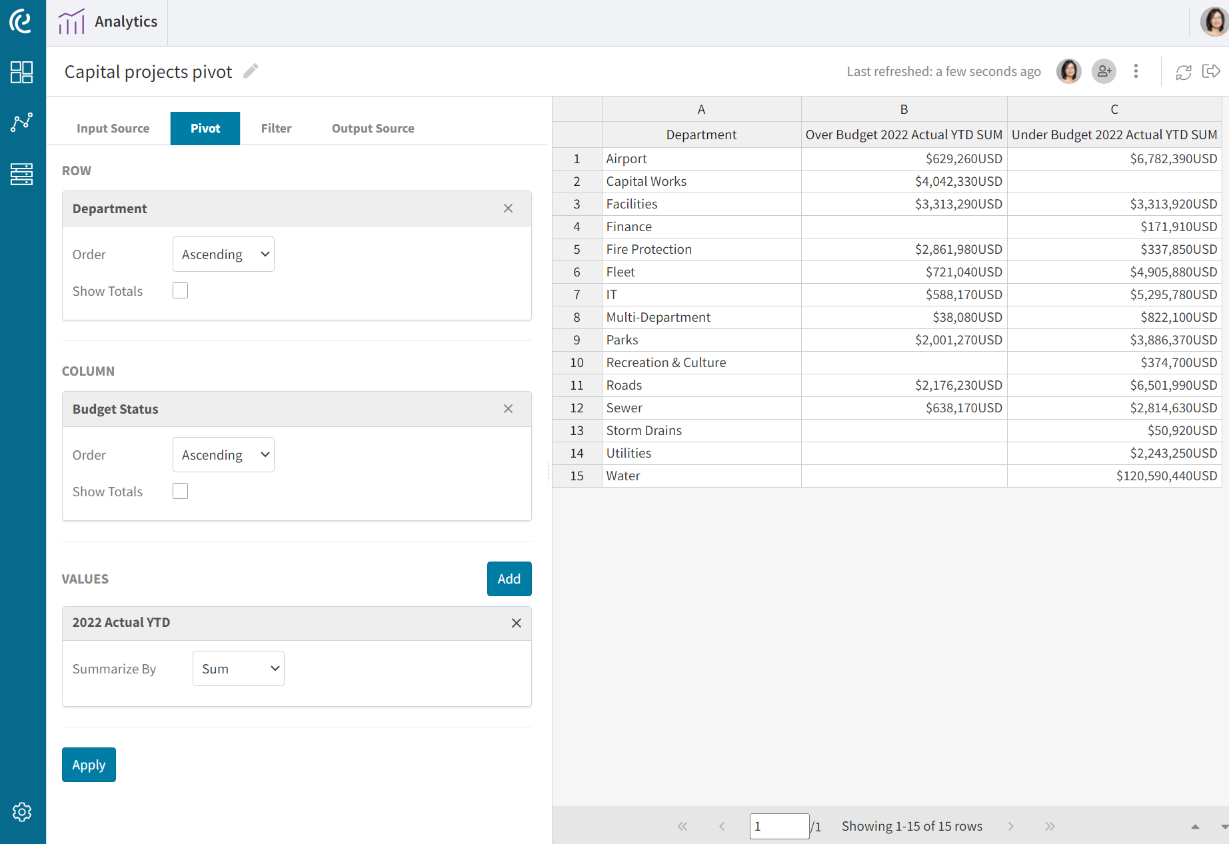The width and height of the screenshot is (1229, 844).
Task: Export the pivot using the export icon
Action: 1211,71
